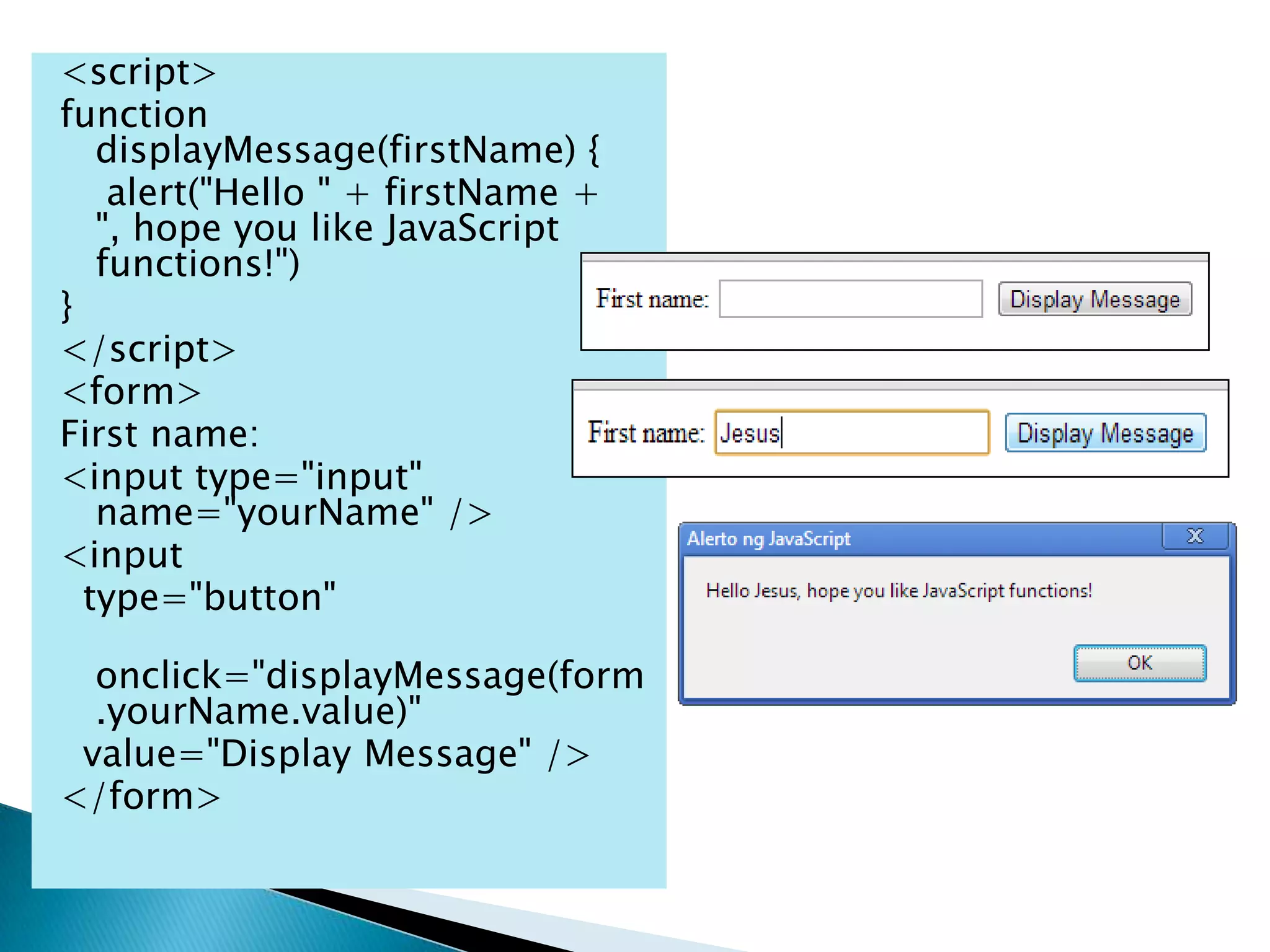
Task: Click the type="button" code line
Action: click(x=209, y=597)
